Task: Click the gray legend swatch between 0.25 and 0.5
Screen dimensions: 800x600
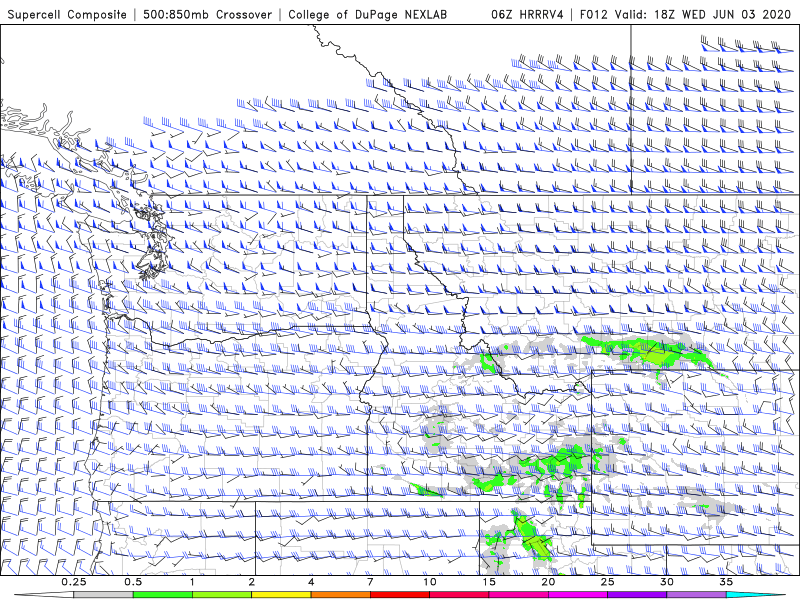Action: [104, 595]
